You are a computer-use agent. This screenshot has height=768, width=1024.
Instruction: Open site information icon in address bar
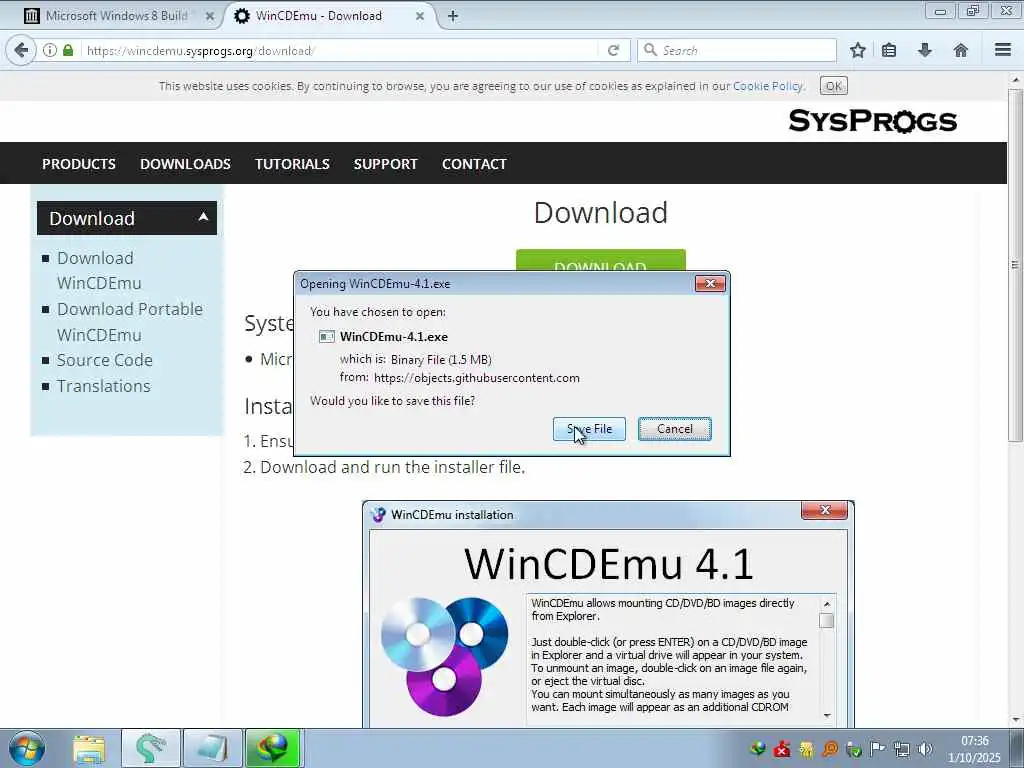[50, 50]
